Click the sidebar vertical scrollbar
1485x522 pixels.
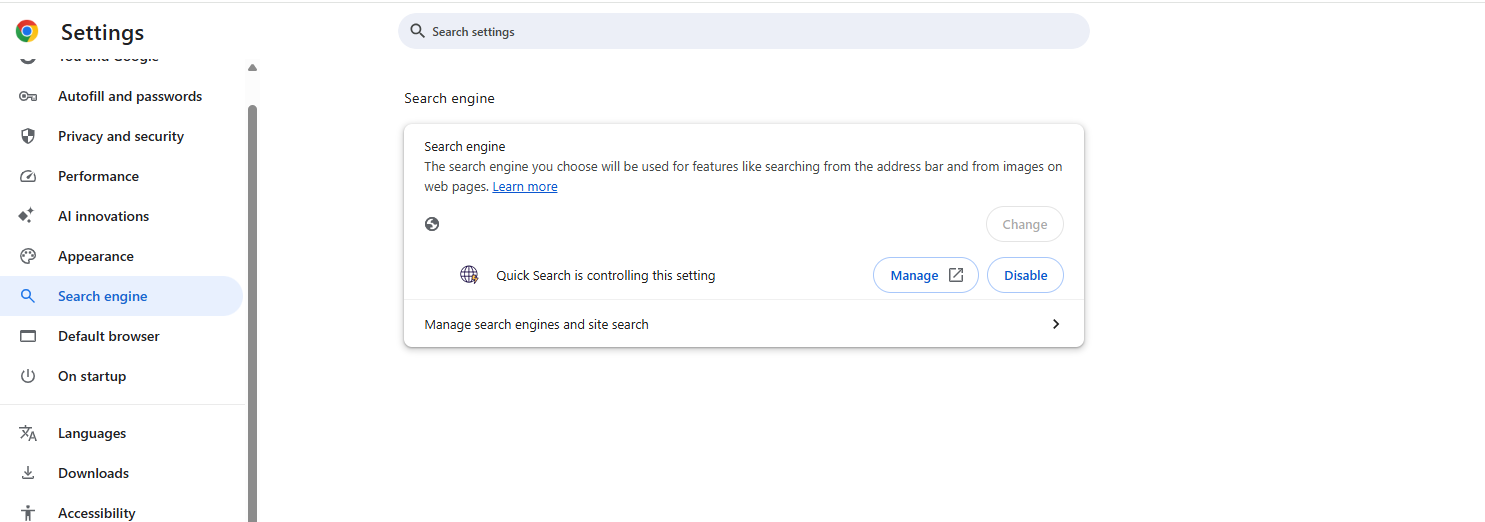(x=252, y=300)
